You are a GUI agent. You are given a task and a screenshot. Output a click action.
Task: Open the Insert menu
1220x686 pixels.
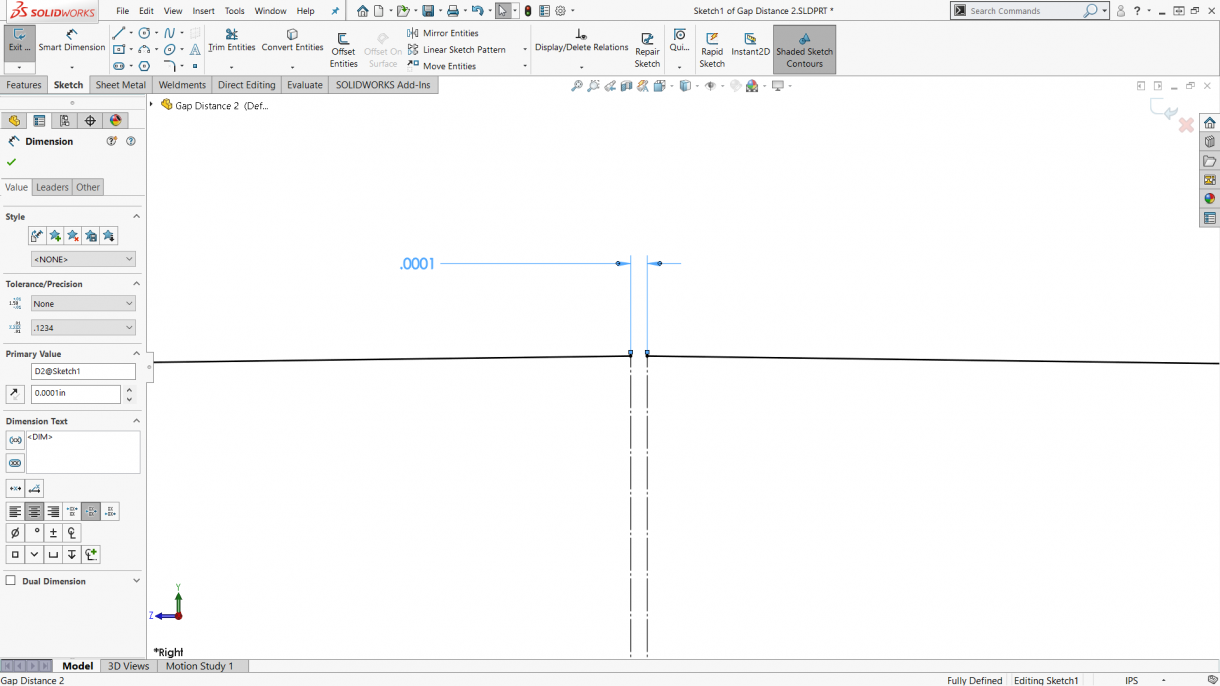[x=203, y=11]
